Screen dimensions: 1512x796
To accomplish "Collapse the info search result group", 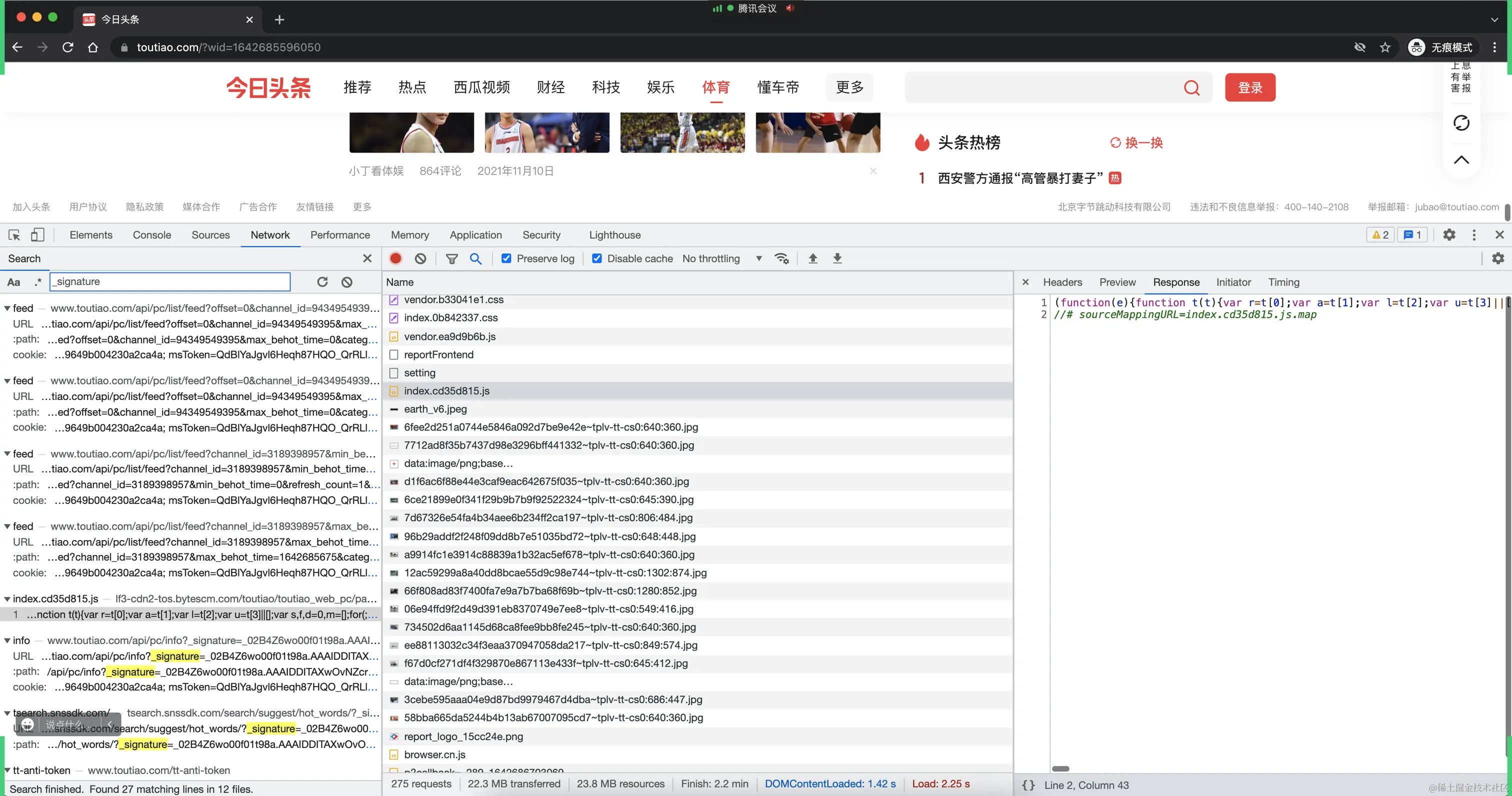I will click(x=7, y=640).
